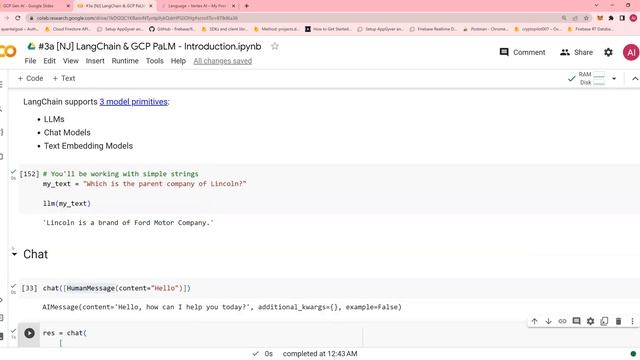
Task: Click completed at 12:43 AM status
Action: [320, 353]
